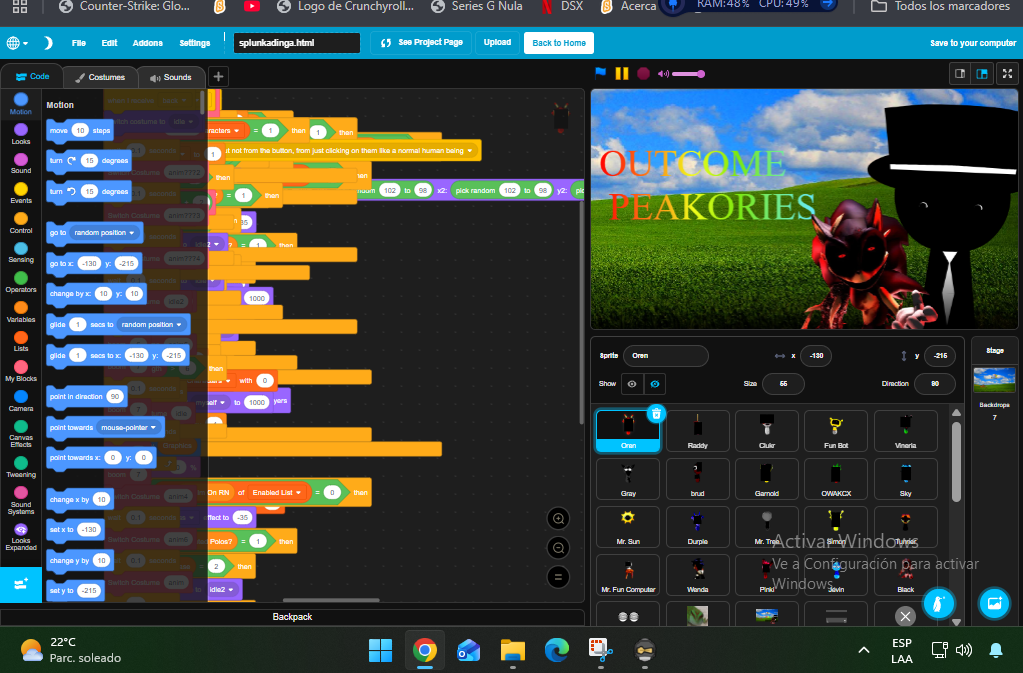Viewport: 1023px width, 673px height.
Task: Show the sprite using eye icon
Action: [x=632, y=384]
